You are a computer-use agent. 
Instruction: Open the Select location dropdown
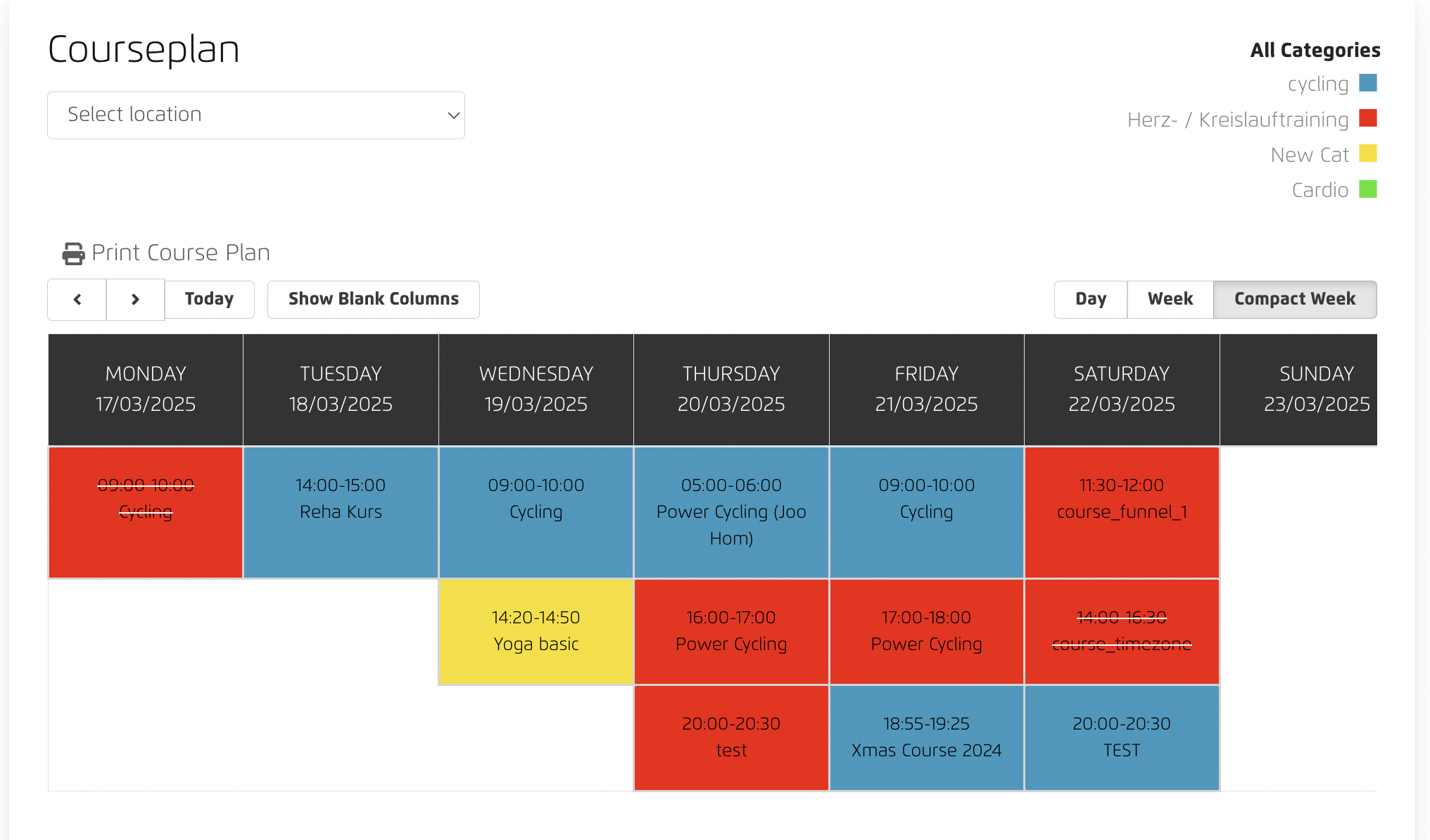click(256, 115)
